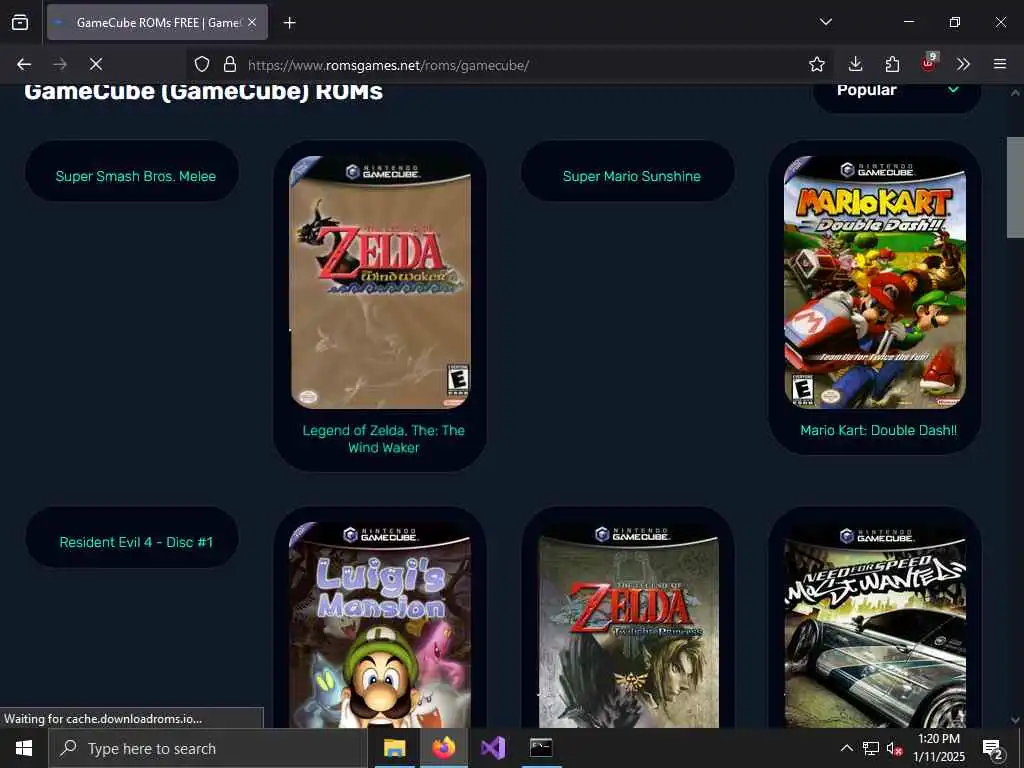Stop loading the page
This screenshot has width=1024, height=768.
95,64
